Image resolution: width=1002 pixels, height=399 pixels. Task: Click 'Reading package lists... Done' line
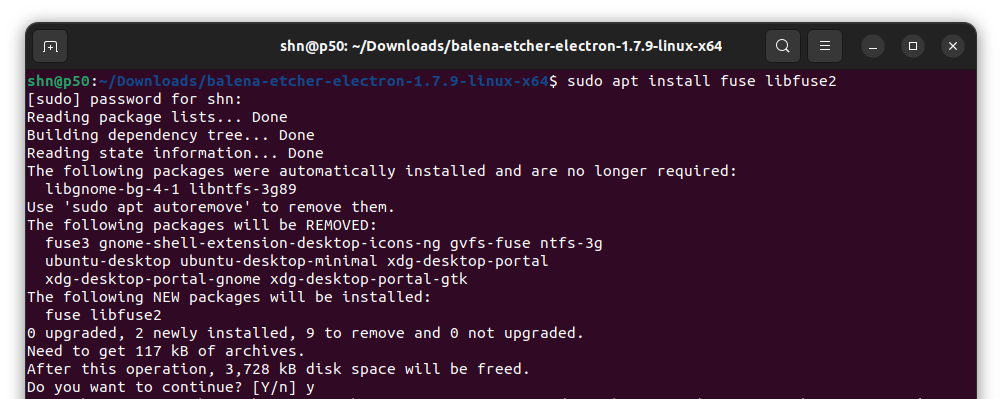pos(157,117)
